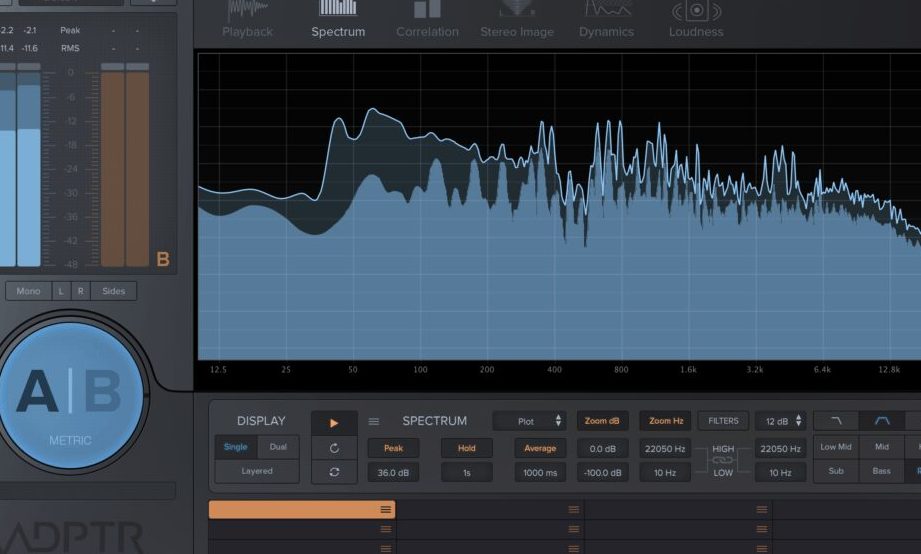Click the Peak readout label above meters
Image resolution: width=921 pixels, height=554 pixels.
pyautogui.click(x=70, y=30)
